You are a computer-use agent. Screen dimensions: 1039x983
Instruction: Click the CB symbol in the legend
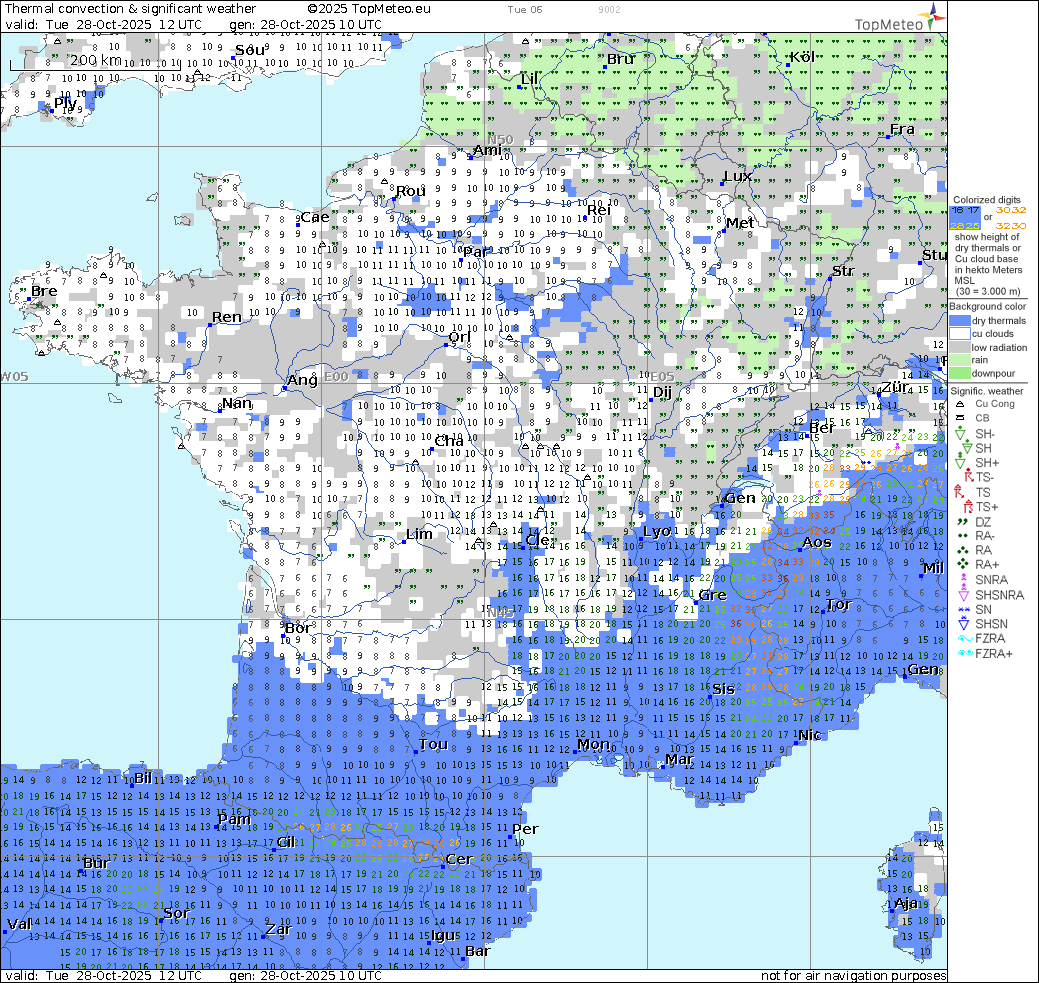tap(959, 418)
